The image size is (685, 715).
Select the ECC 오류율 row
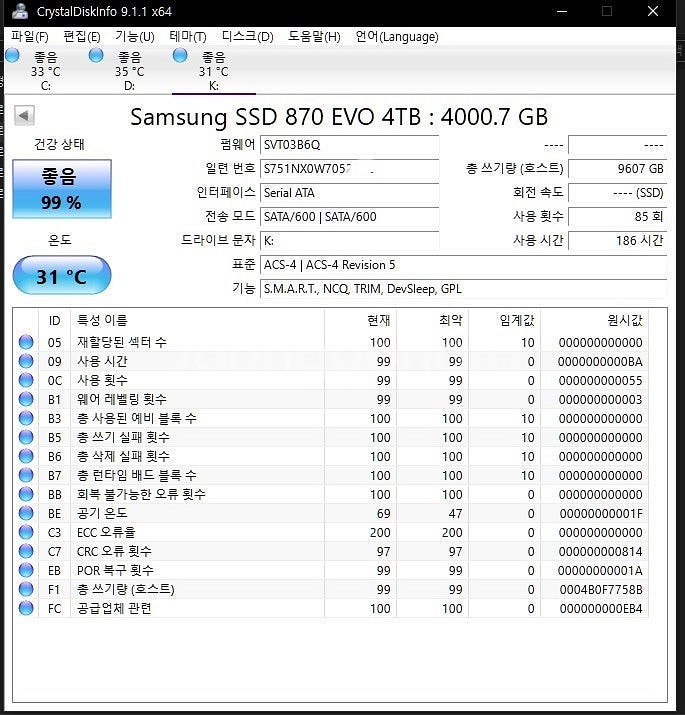[x=331, y=532]
